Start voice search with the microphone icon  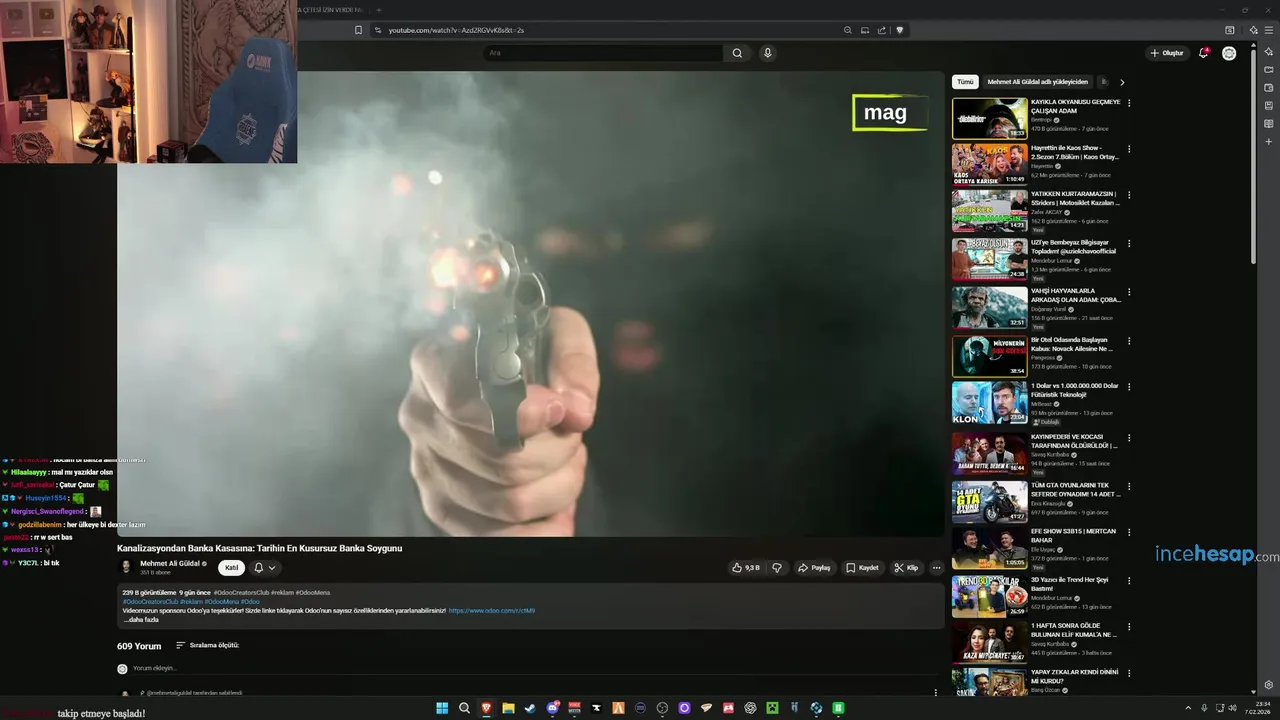(x=767, y=53)
